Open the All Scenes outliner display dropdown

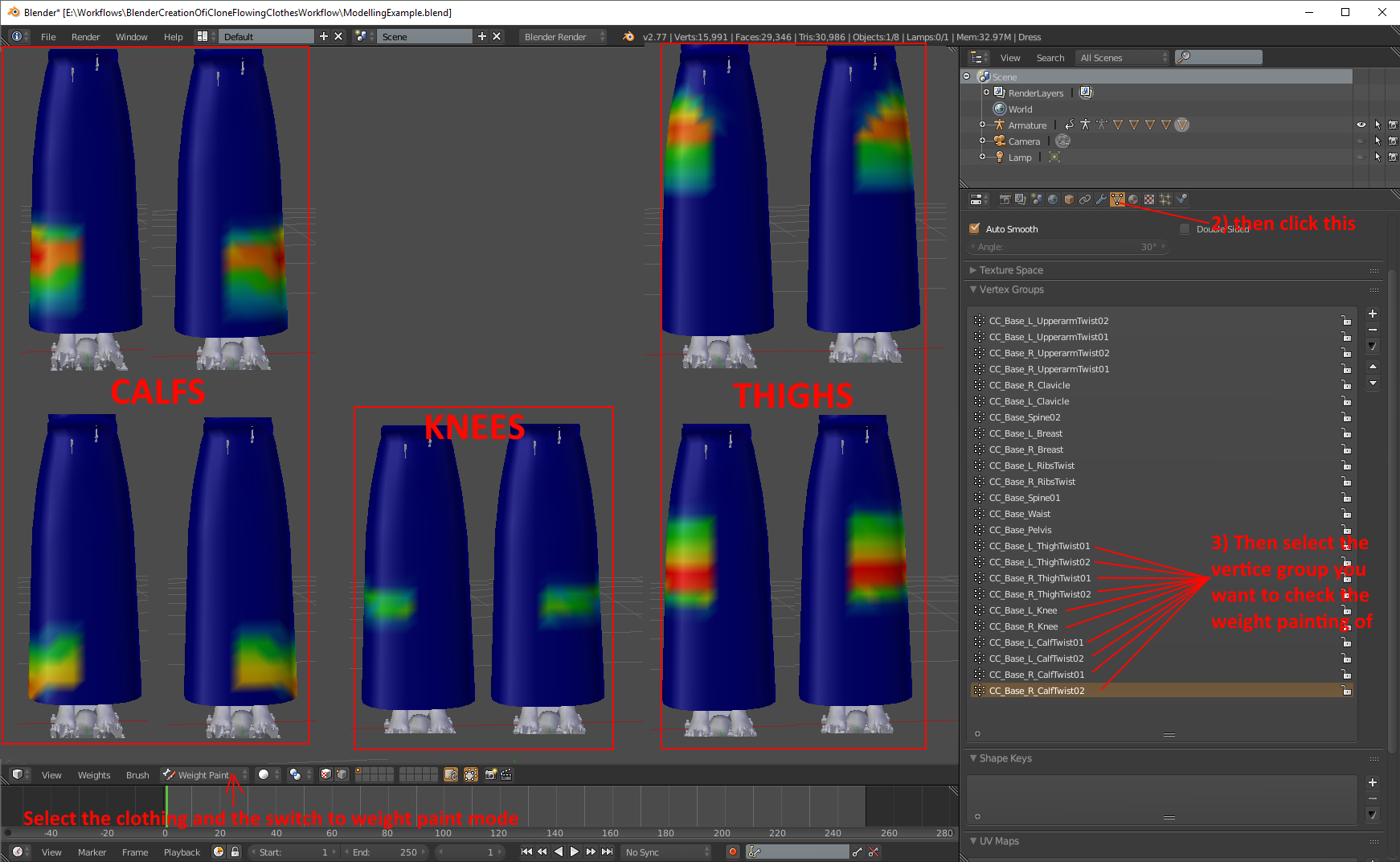[x=1123, y=58]
